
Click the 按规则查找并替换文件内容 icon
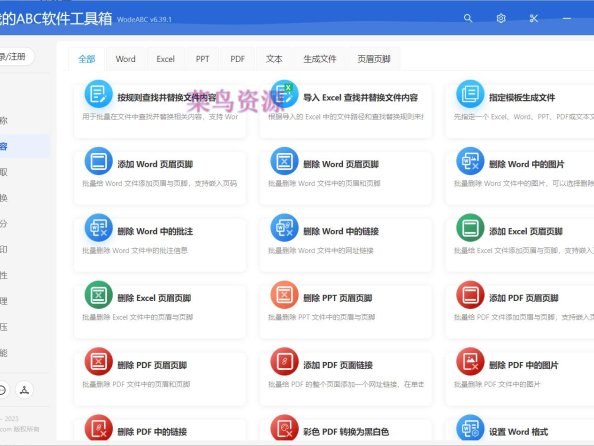(98, 94)
